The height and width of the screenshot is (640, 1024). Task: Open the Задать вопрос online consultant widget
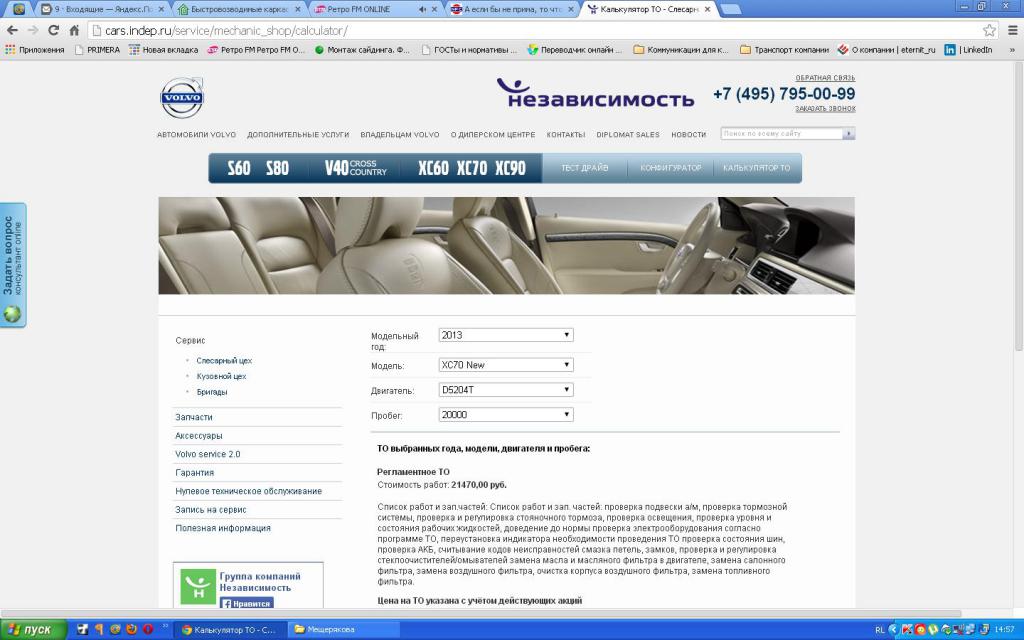13,264
